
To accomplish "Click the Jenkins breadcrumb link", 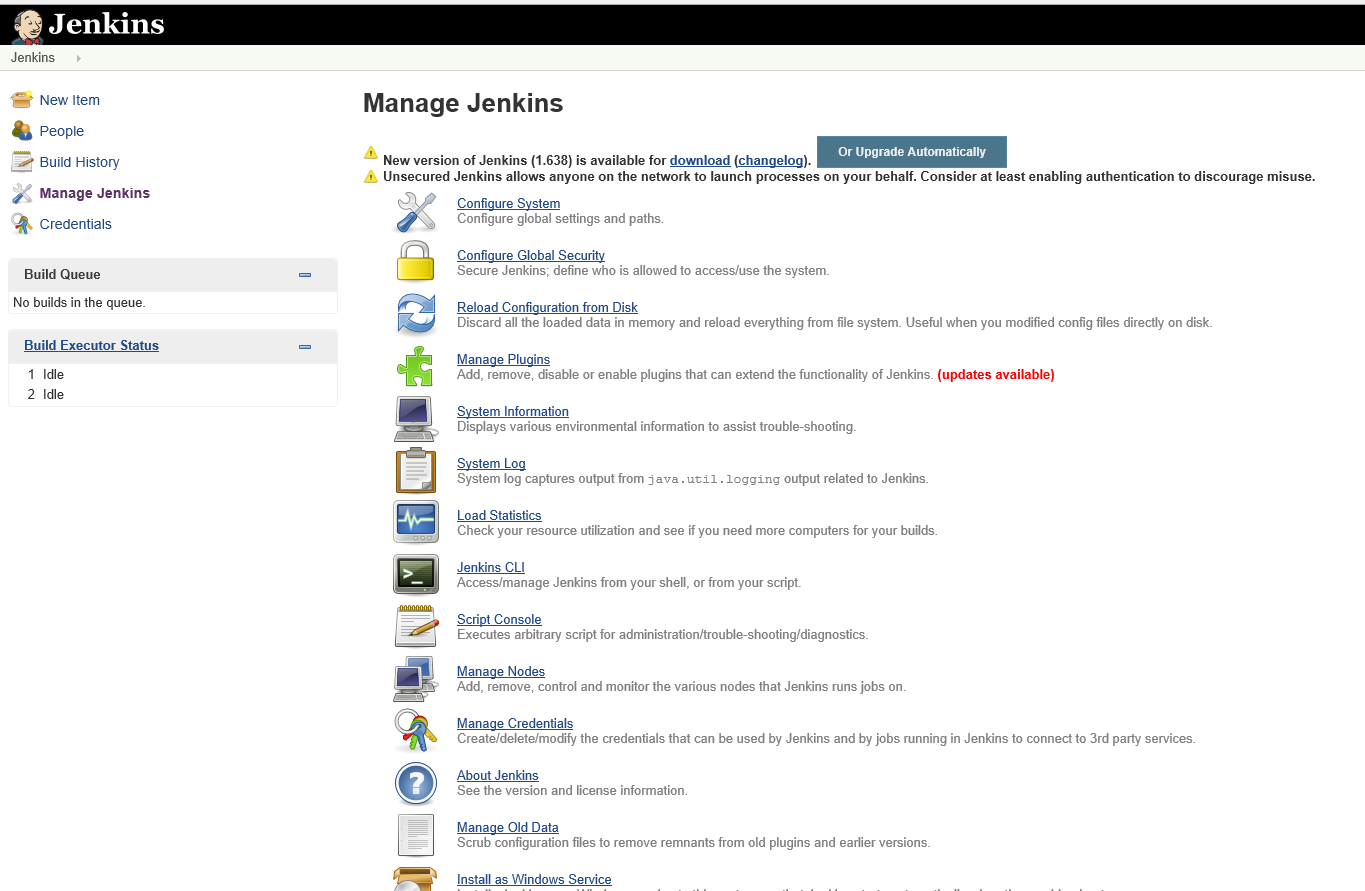I will (33, 58).
